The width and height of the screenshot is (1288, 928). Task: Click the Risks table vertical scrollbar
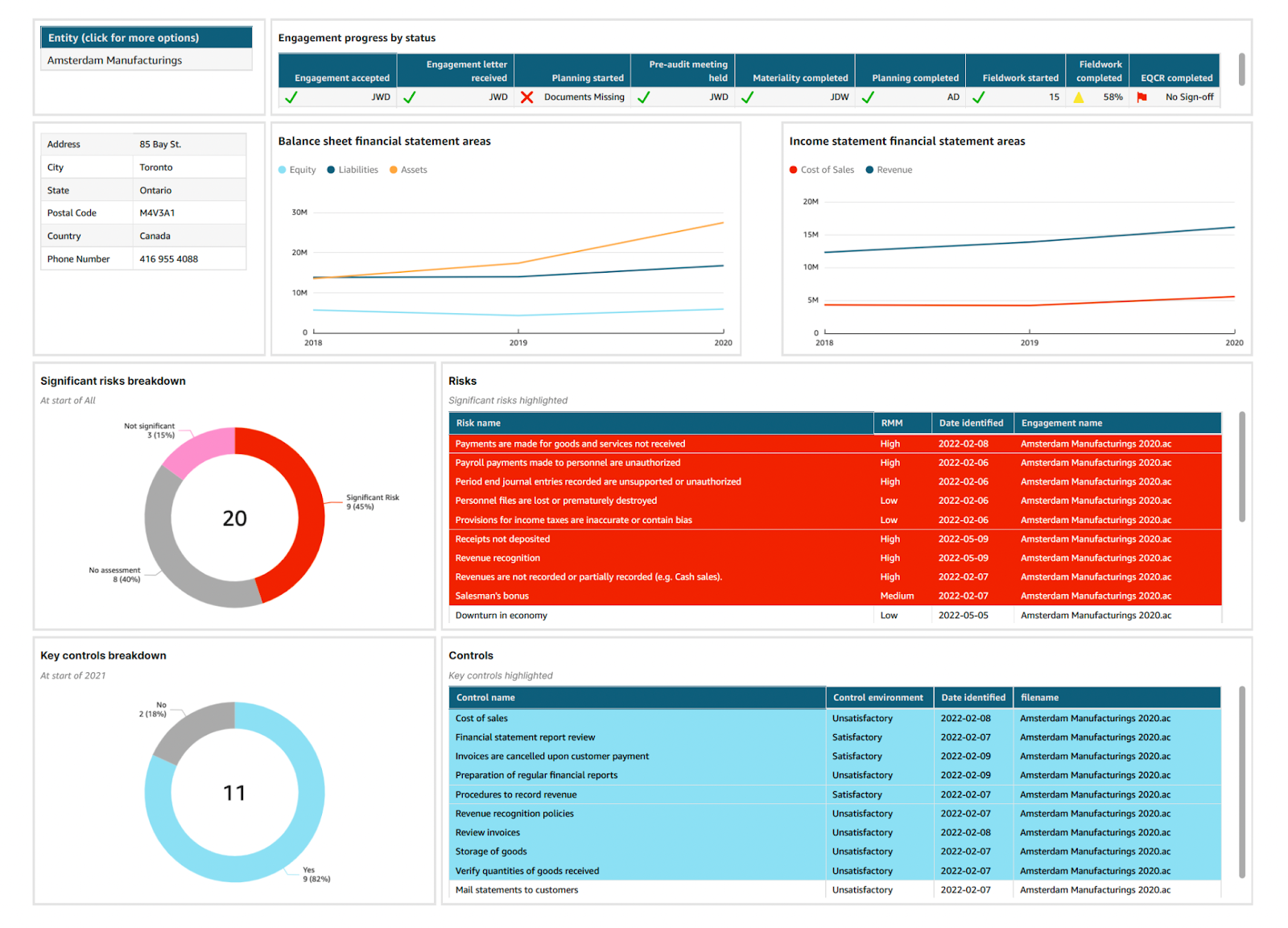coord(1241,467)
